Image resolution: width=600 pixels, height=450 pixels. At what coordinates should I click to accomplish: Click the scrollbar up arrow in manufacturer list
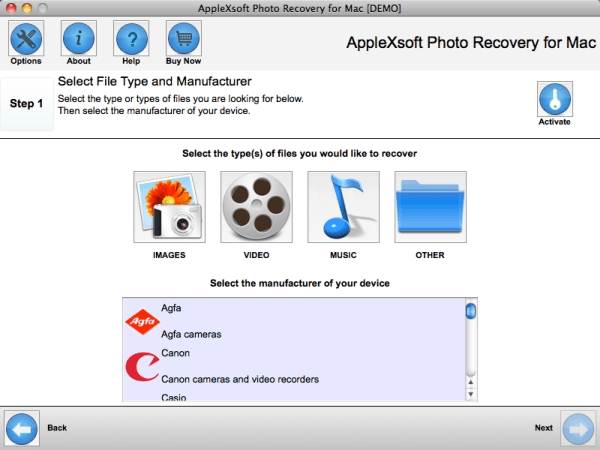[x=471, y=382]
